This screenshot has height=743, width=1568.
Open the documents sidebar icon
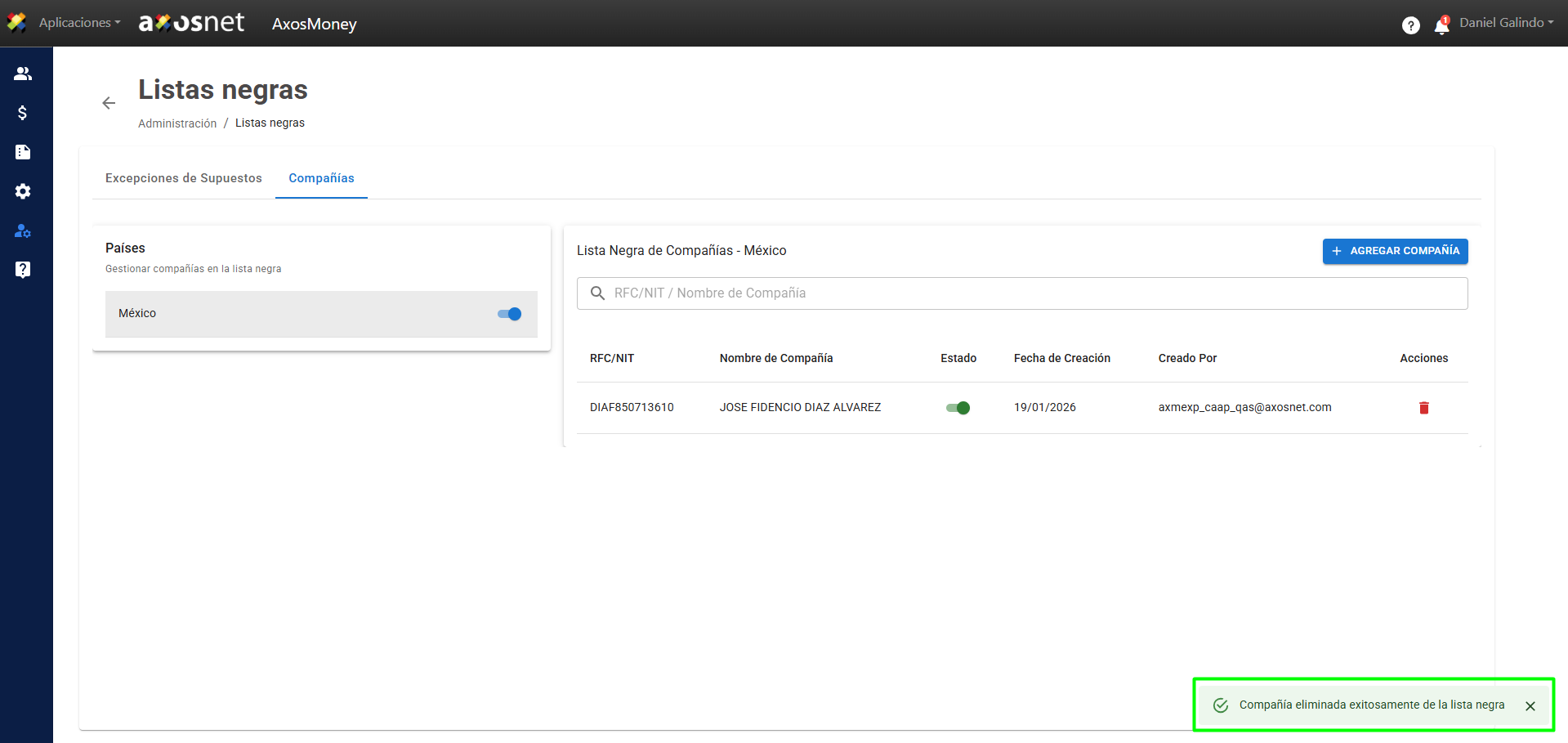tap(23, 152)
